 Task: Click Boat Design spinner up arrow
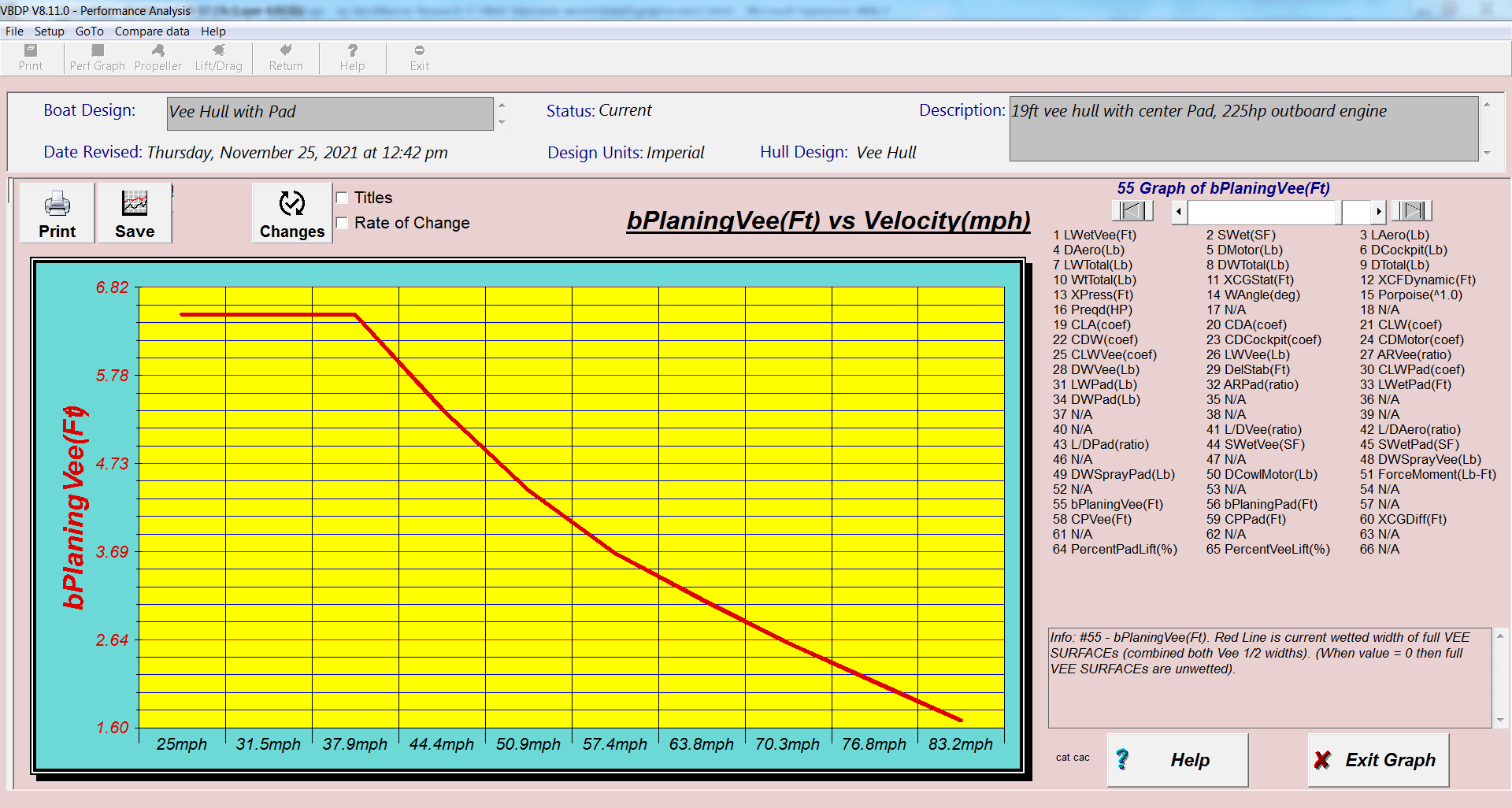pyautogui.click(x=502, y=105)
